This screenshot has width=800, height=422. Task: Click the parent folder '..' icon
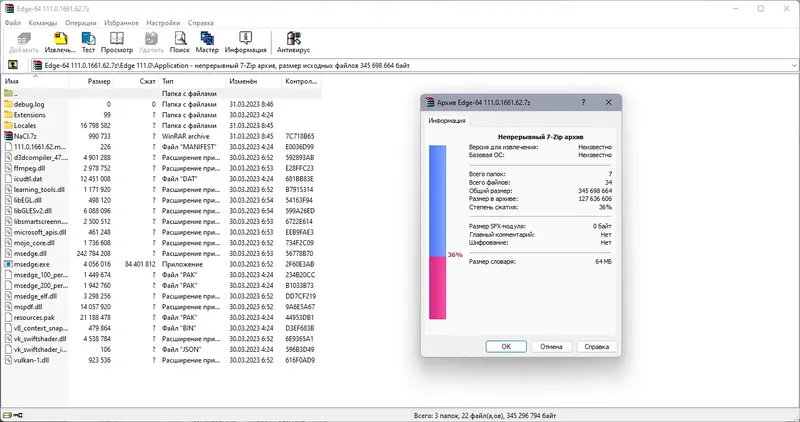[x=8, y=93]
